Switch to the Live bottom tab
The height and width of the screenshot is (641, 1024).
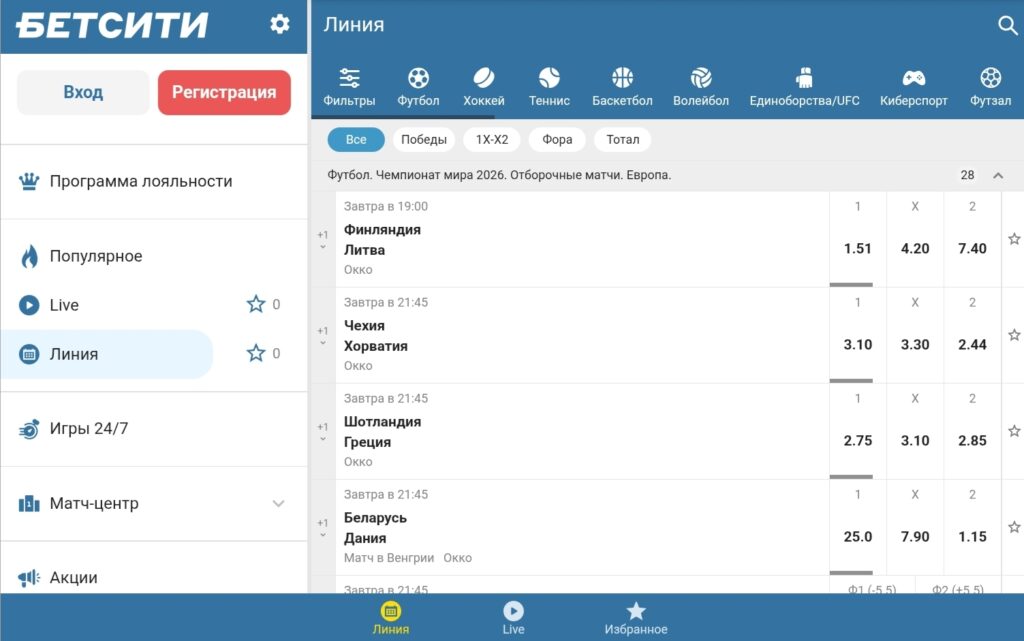[x=513, y=617]
